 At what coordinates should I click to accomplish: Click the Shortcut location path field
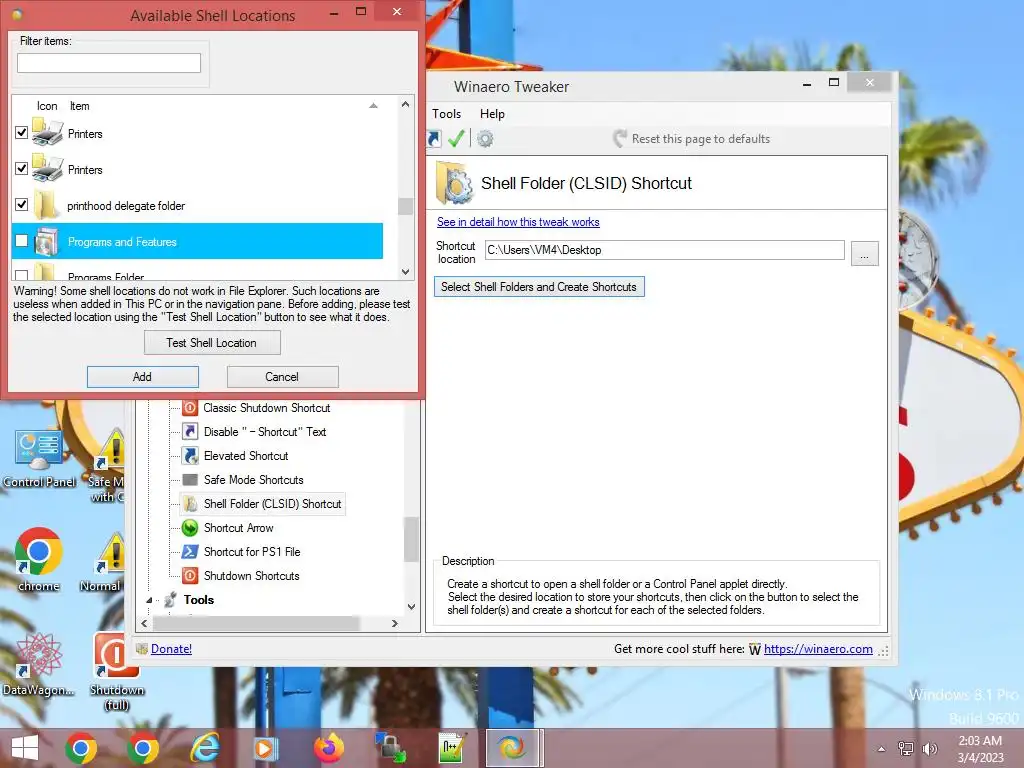tap(664, 250)
